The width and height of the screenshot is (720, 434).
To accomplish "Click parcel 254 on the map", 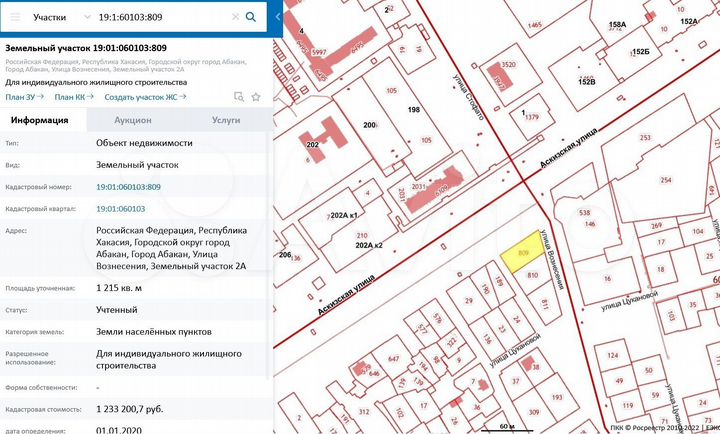I will pos(666,180).
